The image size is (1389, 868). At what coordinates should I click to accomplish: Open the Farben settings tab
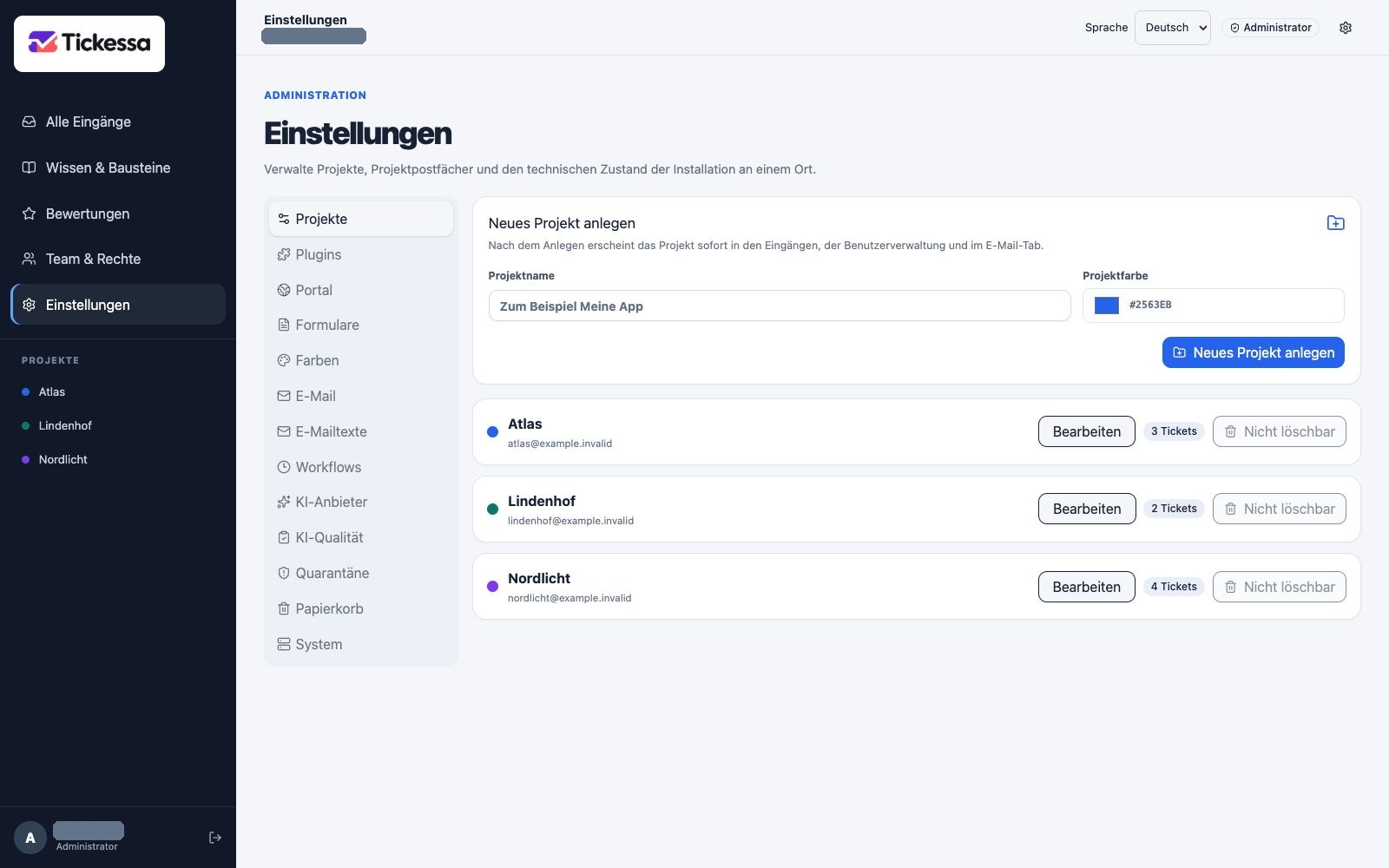click(x=361, y=360)
